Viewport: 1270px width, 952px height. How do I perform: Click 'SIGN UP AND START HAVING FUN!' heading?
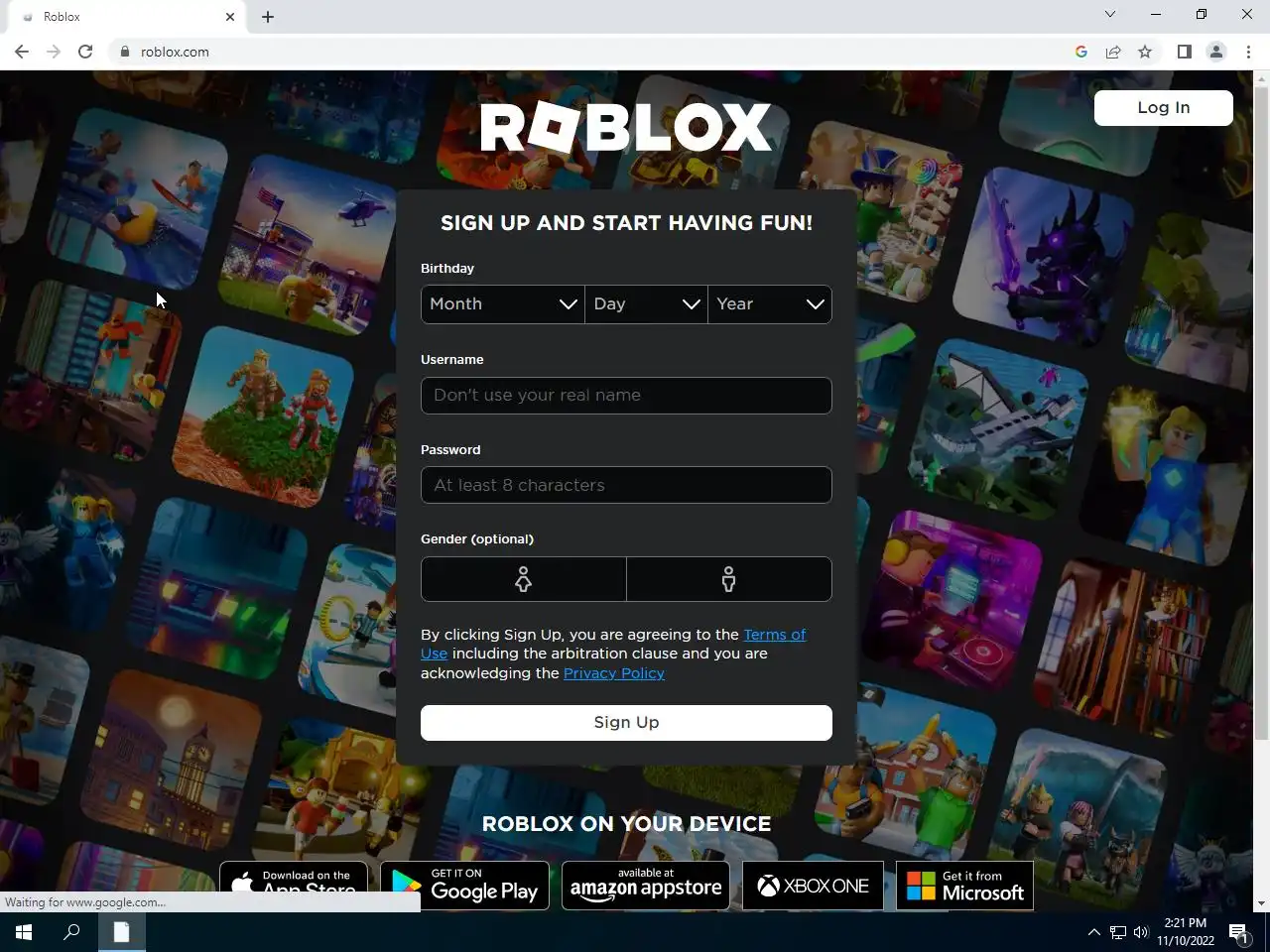(x=626, y=223)
